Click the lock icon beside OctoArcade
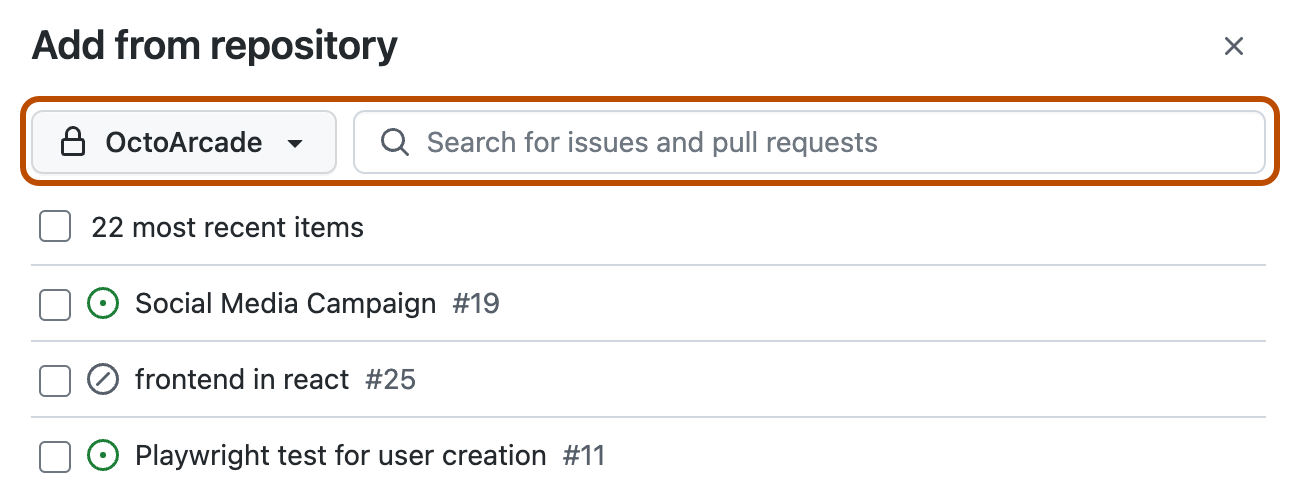1296x490 pixels. tap(73, 143)
